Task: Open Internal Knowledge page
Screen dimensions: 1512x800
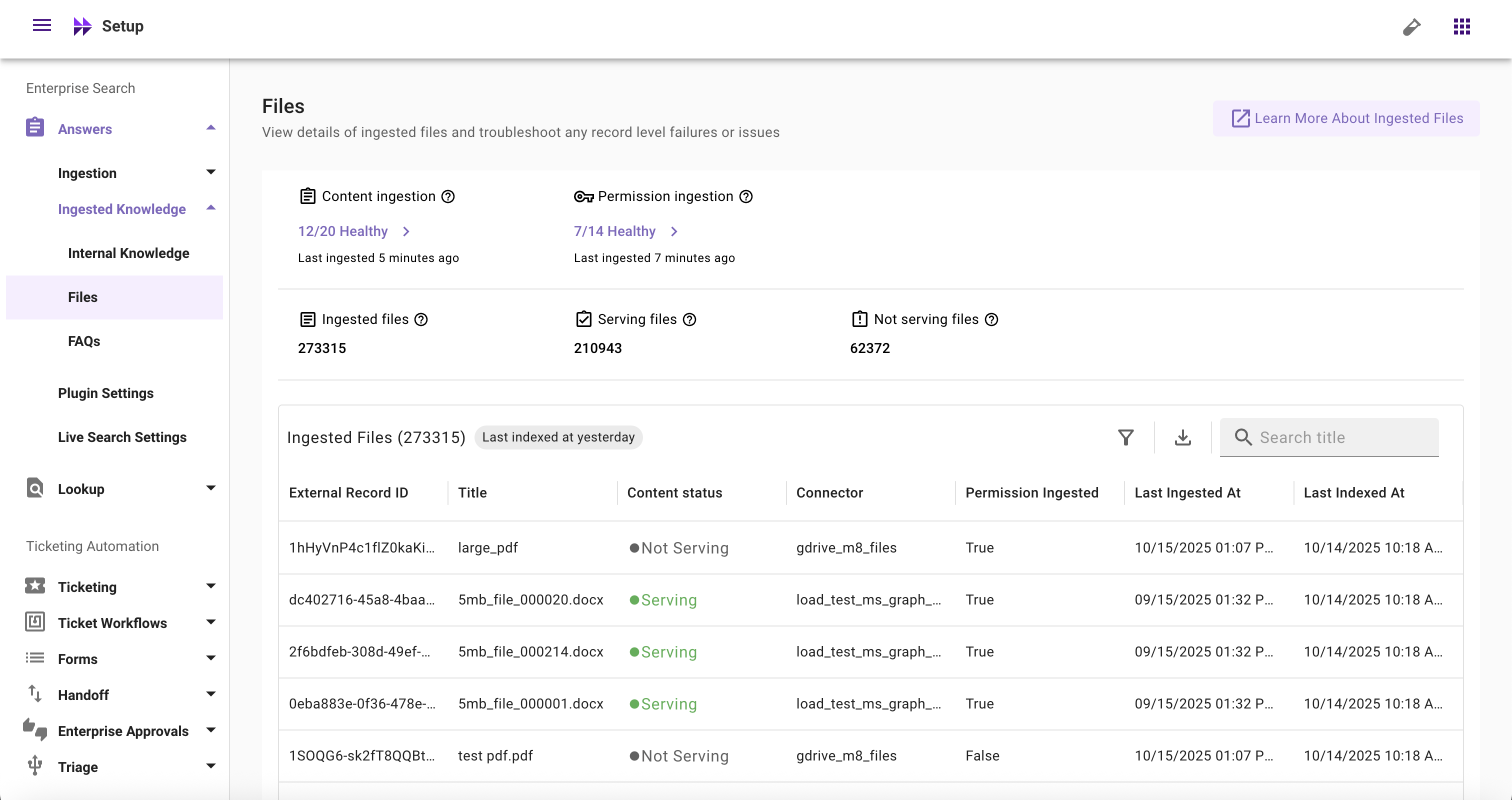Action: point(128,253)
